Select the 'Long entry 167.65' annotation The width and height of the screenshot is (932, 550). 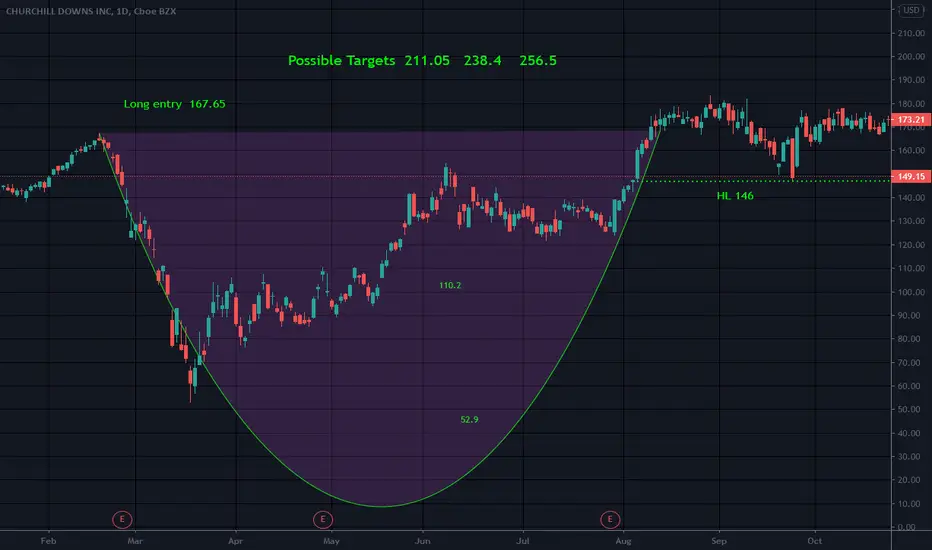tap(174, 104)
